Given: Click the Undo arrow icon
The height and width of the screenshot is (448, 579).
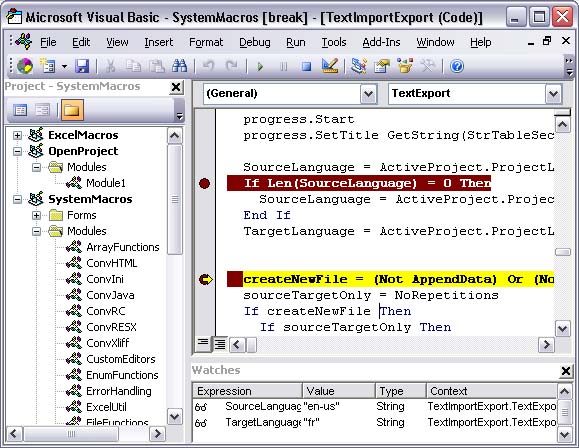Looking at the screenshot, I should [x=209, y=66].
